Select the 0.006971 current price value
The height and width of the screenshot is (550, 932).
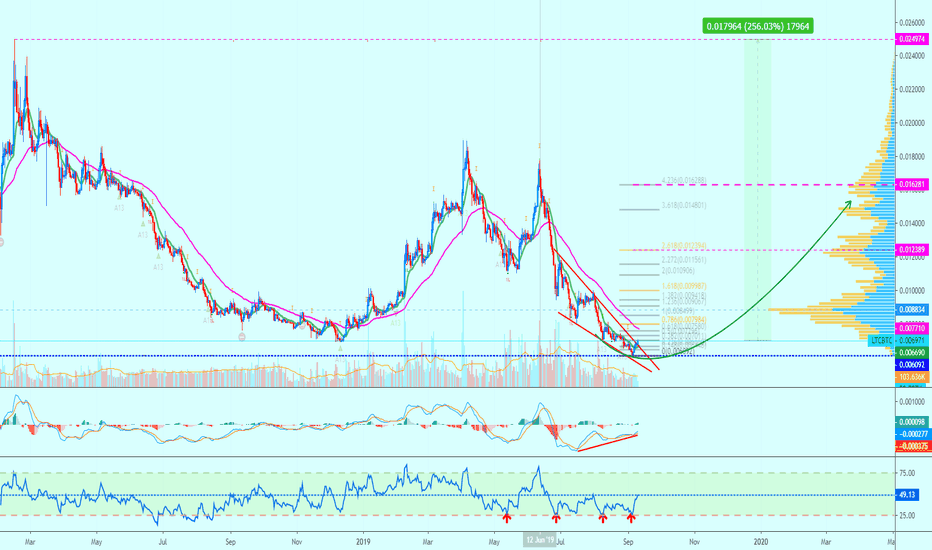[912, 341]
